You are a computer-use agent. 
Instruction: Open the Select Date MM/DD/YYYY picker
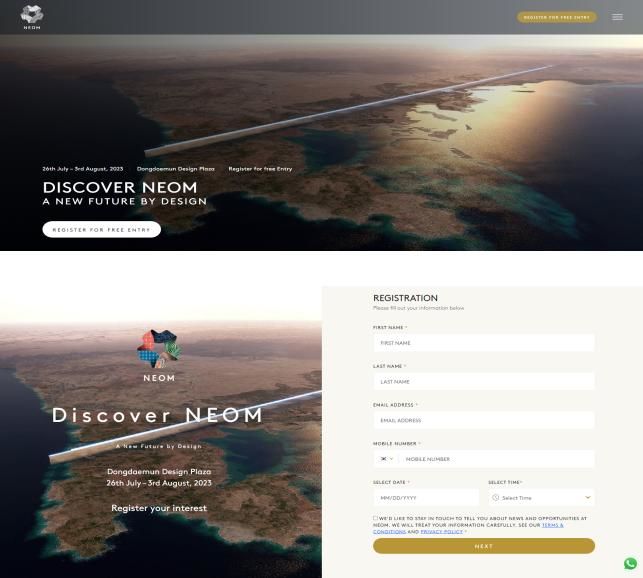pos(426,498)
